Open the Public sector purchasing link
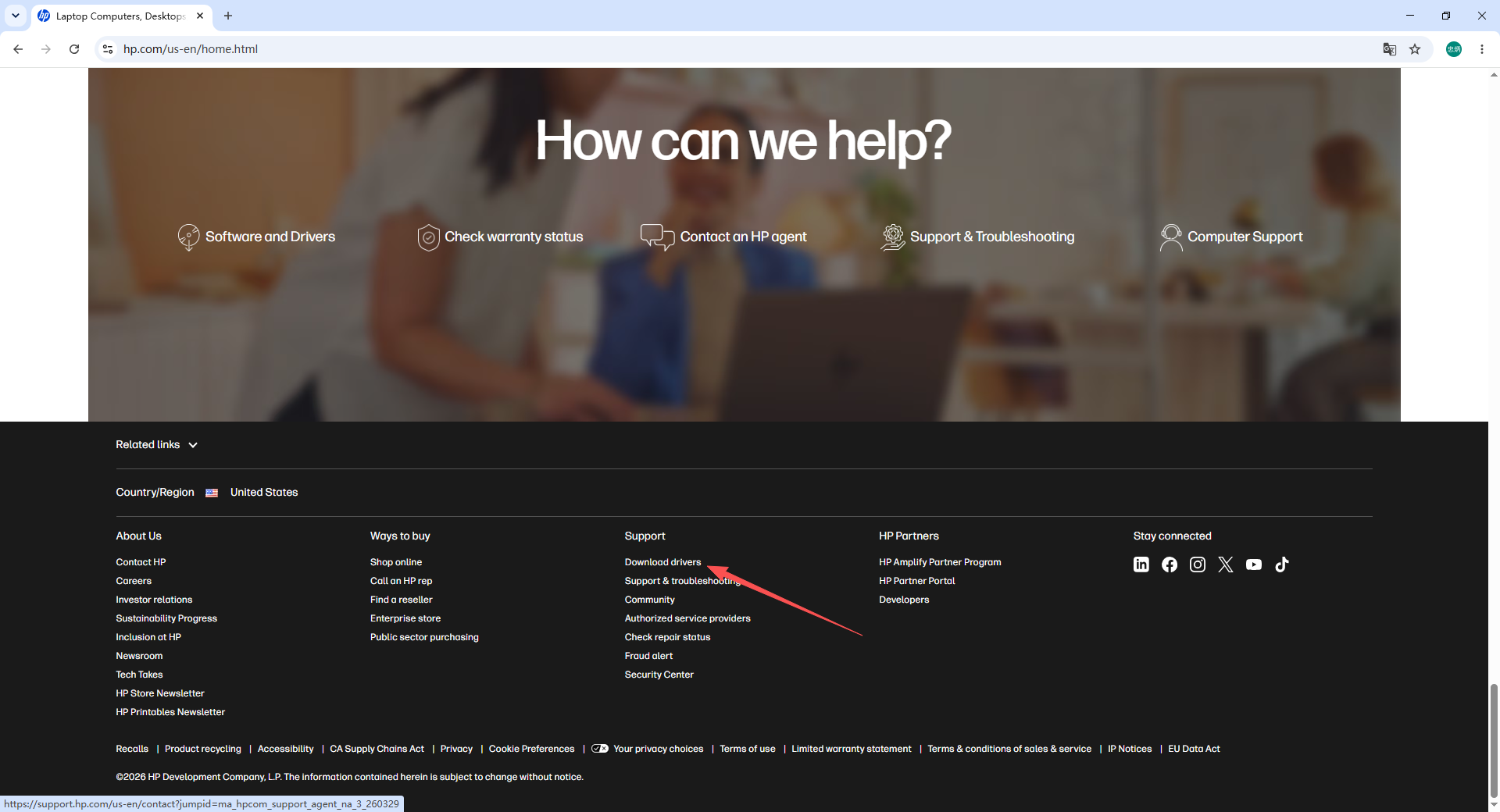The height and width of the screenshot is (812, 1500). (424, 637)
